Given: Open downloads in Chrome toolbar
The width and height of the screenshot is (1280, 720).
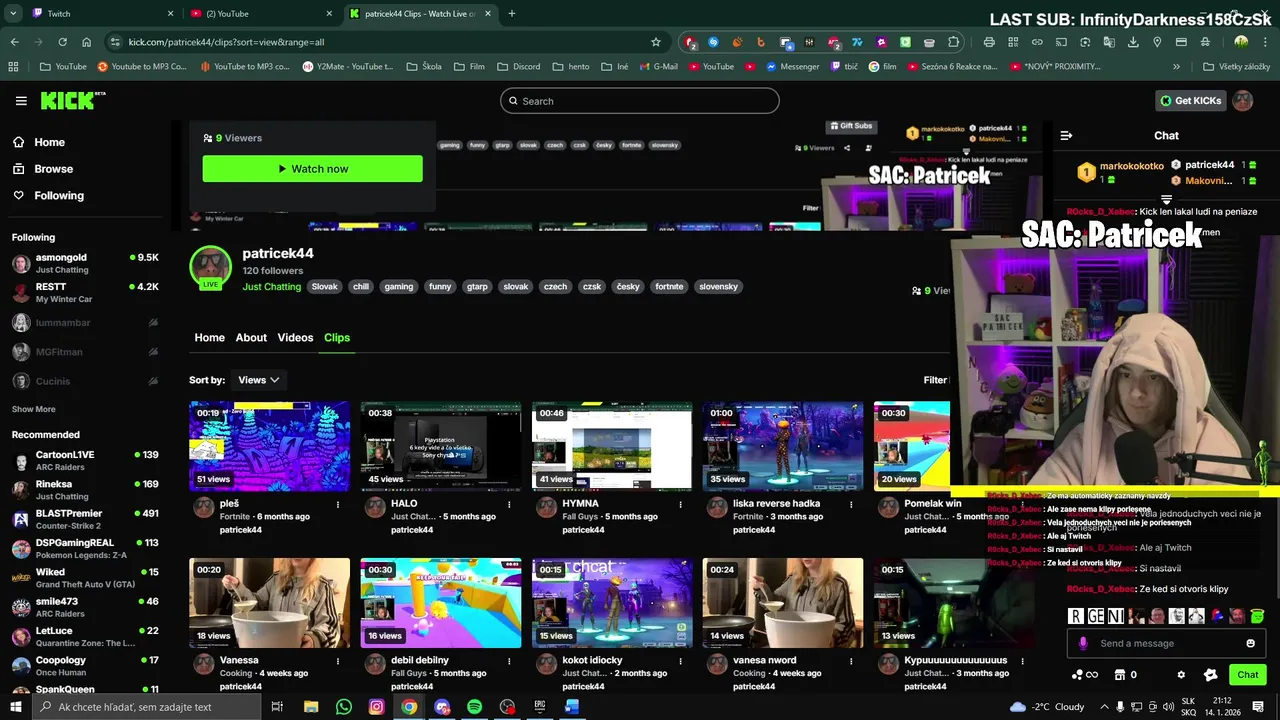Looking at the screenshot, I should click(1133, 42).
